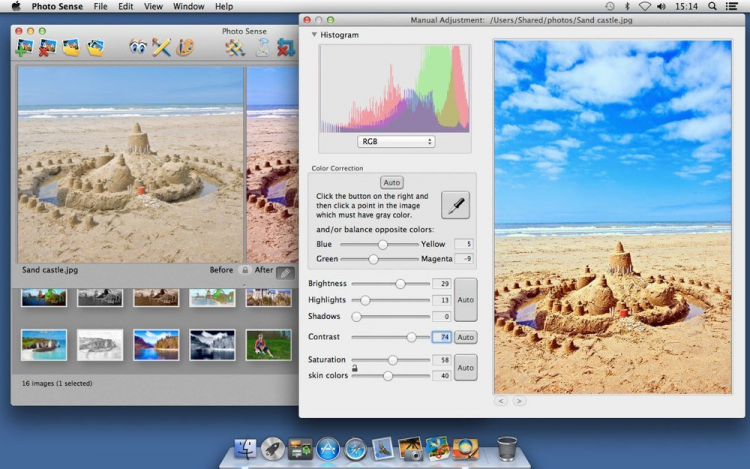The image size is (750, 469).
Task: Collapse the Histogram section
Action: pos(314,35)
